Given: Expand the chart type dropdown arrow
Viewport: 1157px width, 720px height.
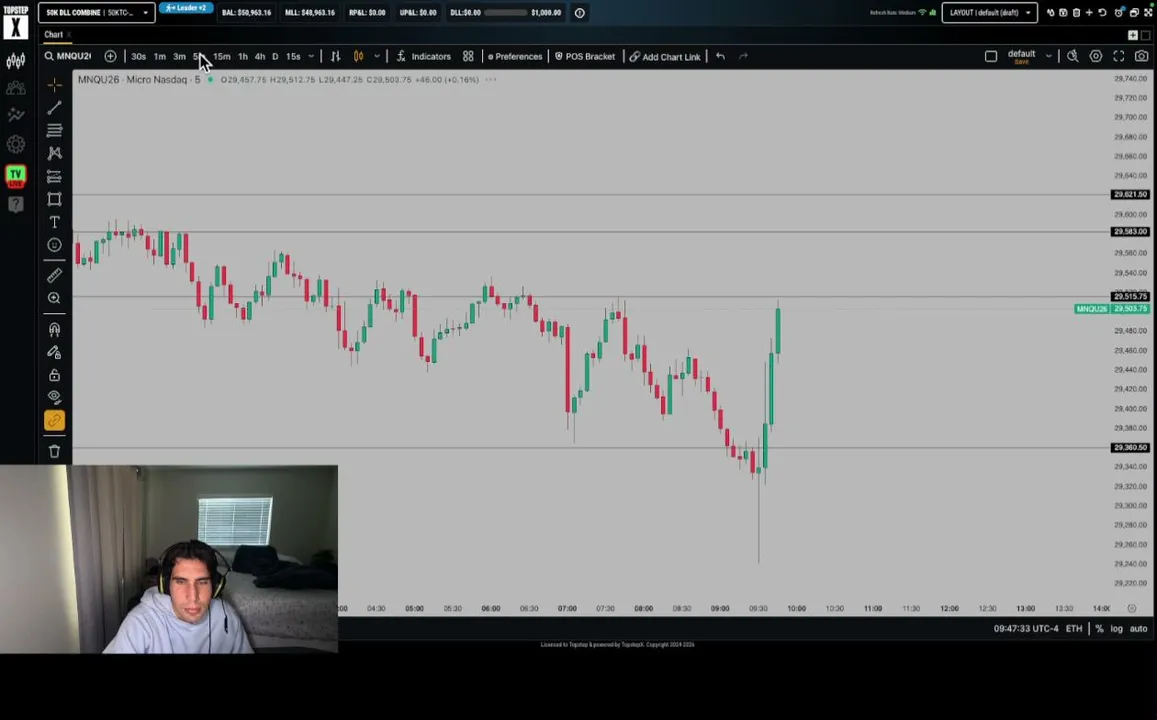Looking at the screenshot, I should click(377, 57).
